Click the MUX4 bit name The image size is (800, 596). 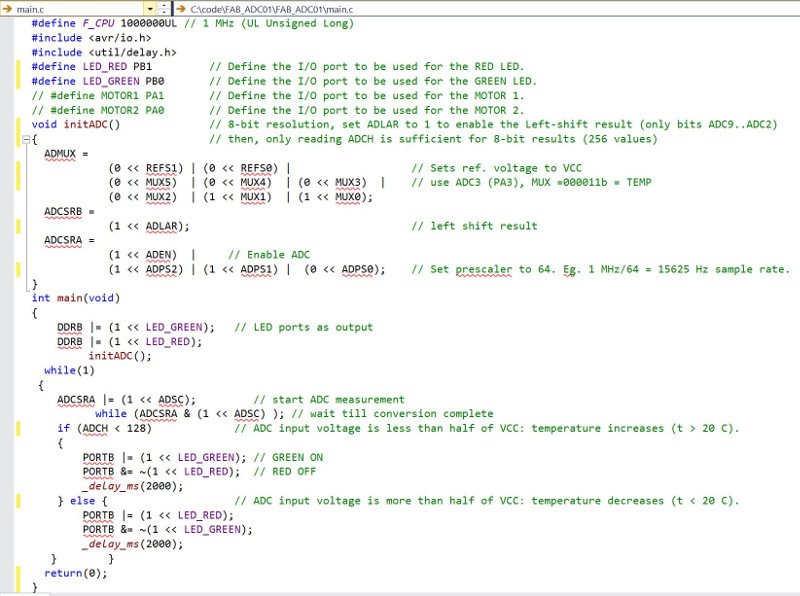click(253, 183)
